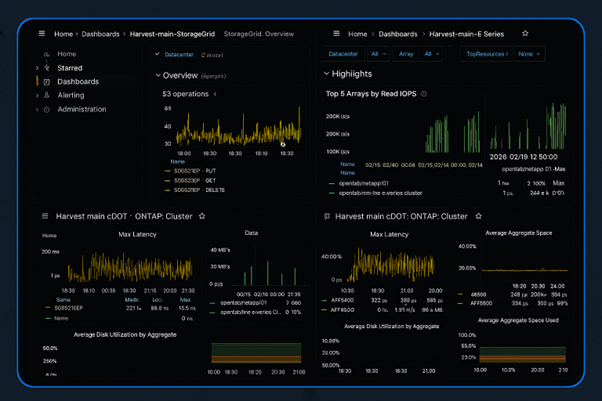The image size is (602, 401).
Task: Open the hamburger menu in the StorageGrid dashboard
Action: pyautogui.click(x=42, y=34)
